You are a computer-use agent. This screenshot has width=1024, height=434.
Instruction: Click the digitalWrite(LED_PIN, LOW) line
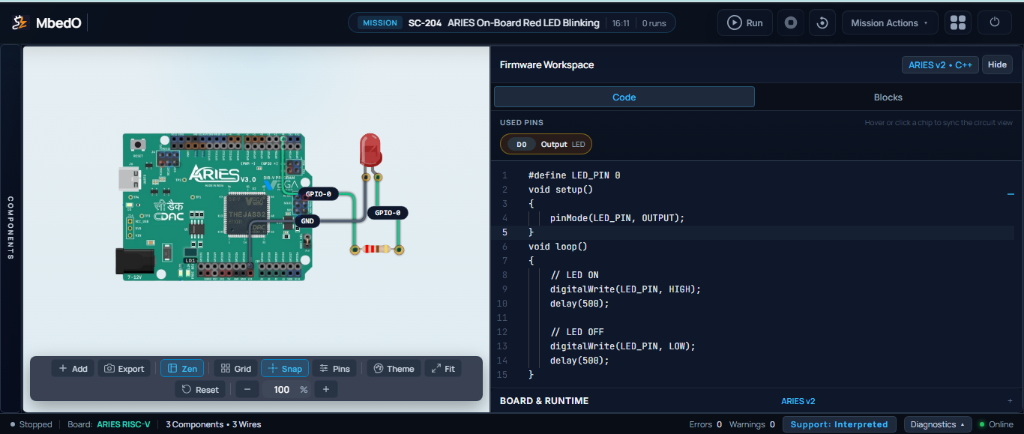(622, 346)
